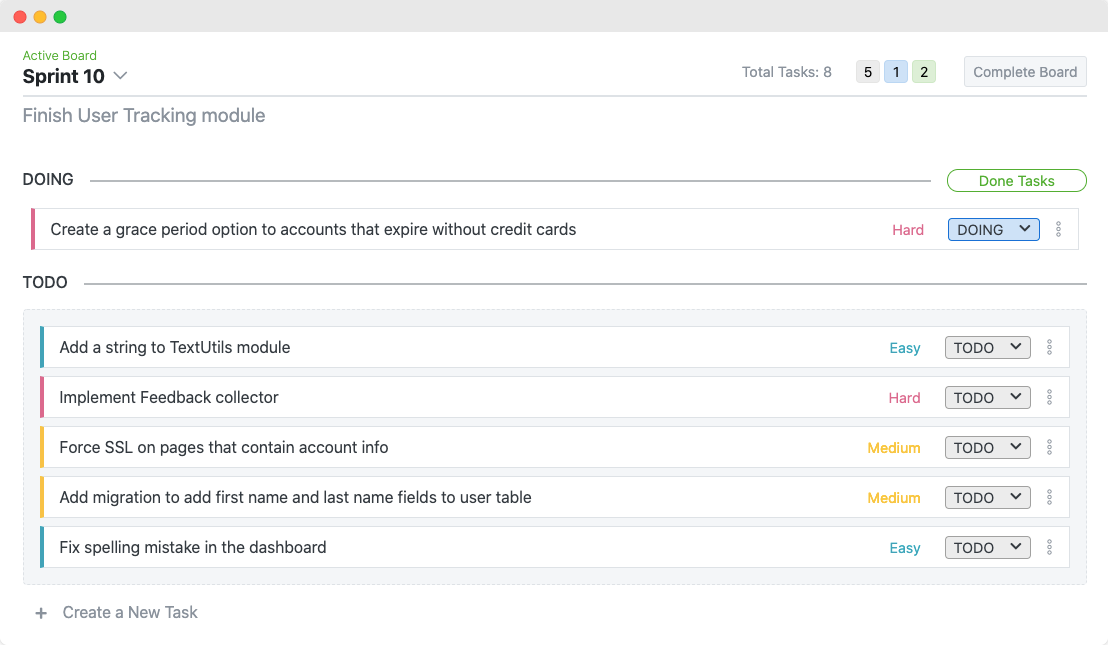Click kebab menu on Force SSL task
Screen dimensions: 1108x645
[x=1049, y=448]
